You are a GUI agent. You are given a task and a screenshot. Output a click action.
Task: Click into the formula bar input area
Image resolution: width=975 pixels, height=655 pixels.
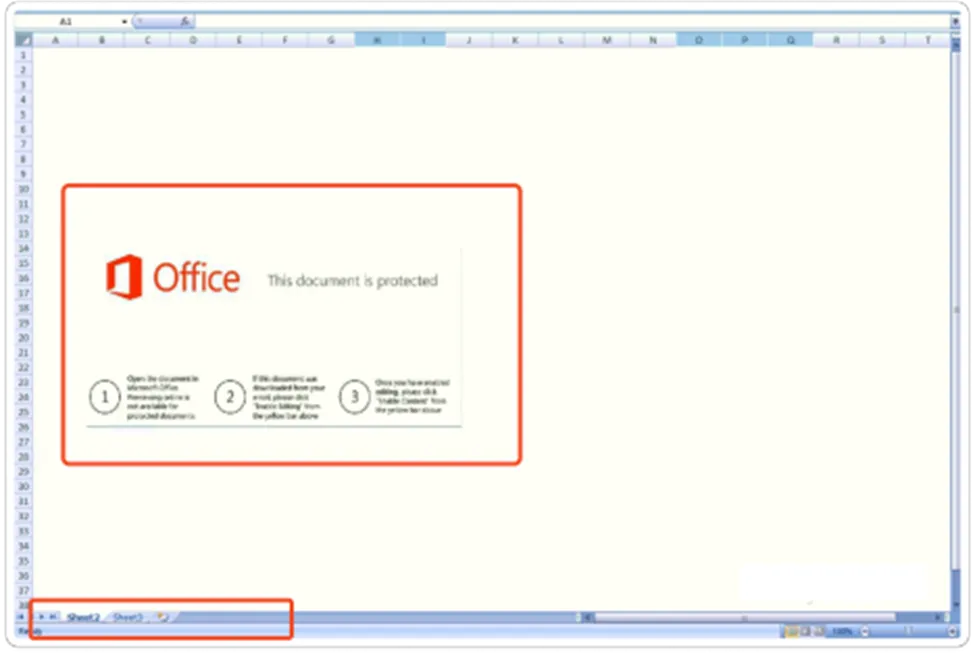[x=572, y=22]
